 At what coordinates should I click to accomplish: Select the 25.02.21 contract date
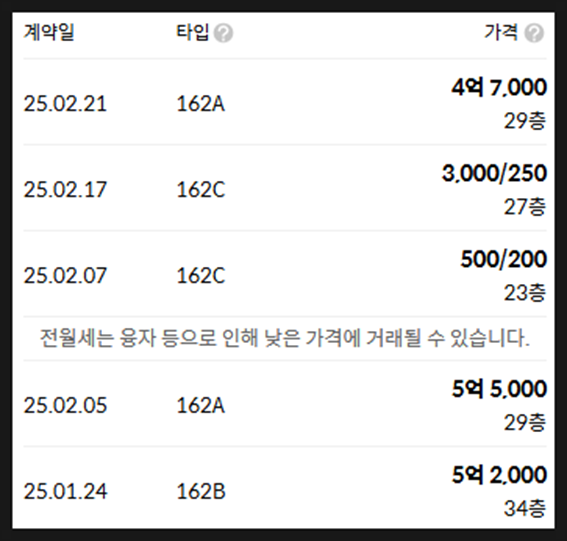tap(65, 104)
